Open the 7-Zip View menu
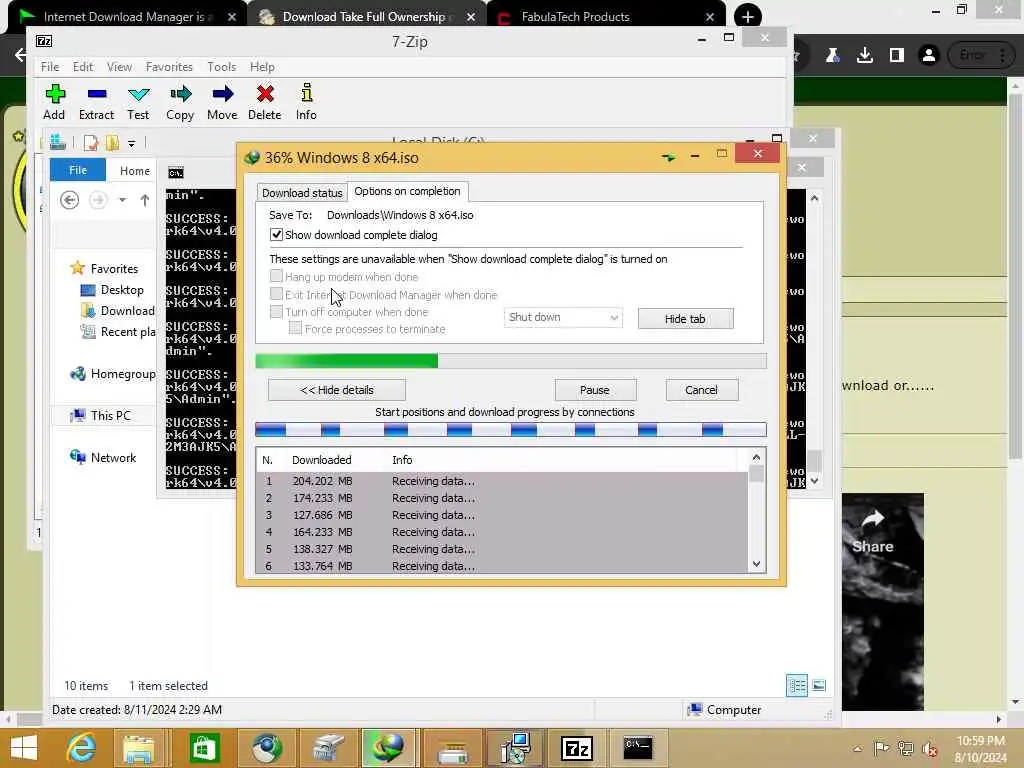 coord(120,67)
